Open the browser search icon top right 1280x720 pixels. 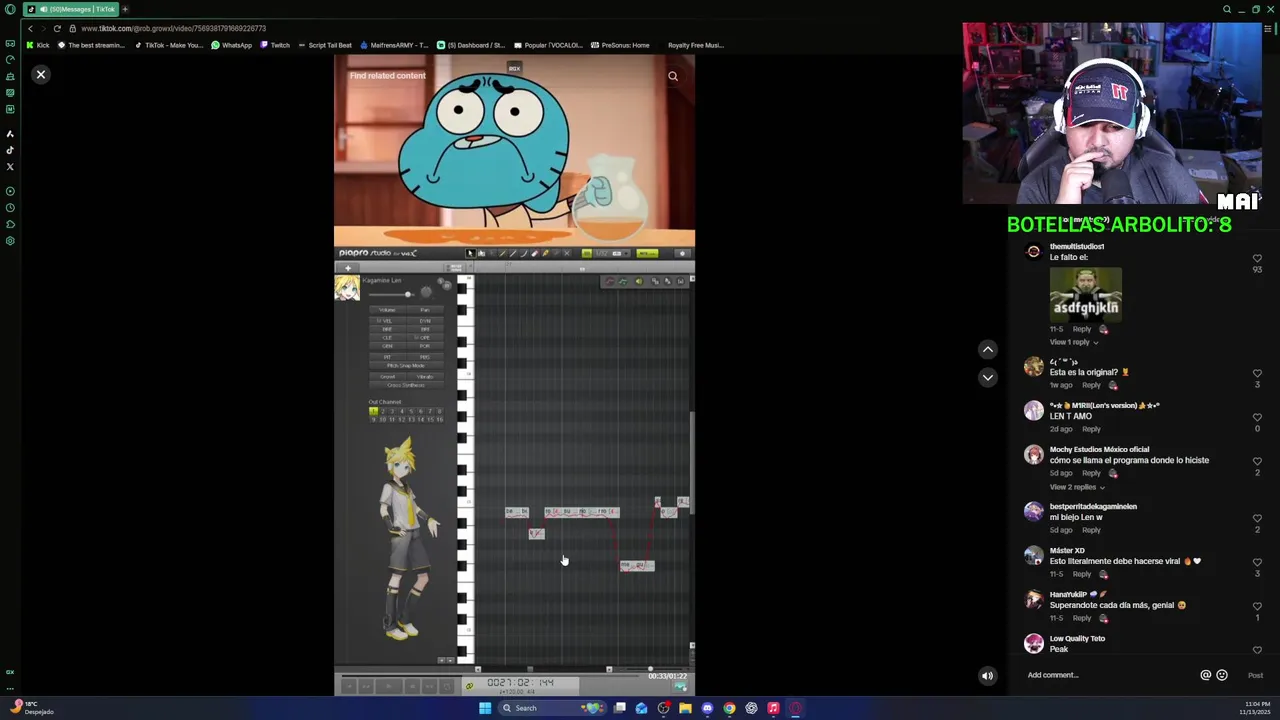pyautogui.click(x=1227, y=9)
